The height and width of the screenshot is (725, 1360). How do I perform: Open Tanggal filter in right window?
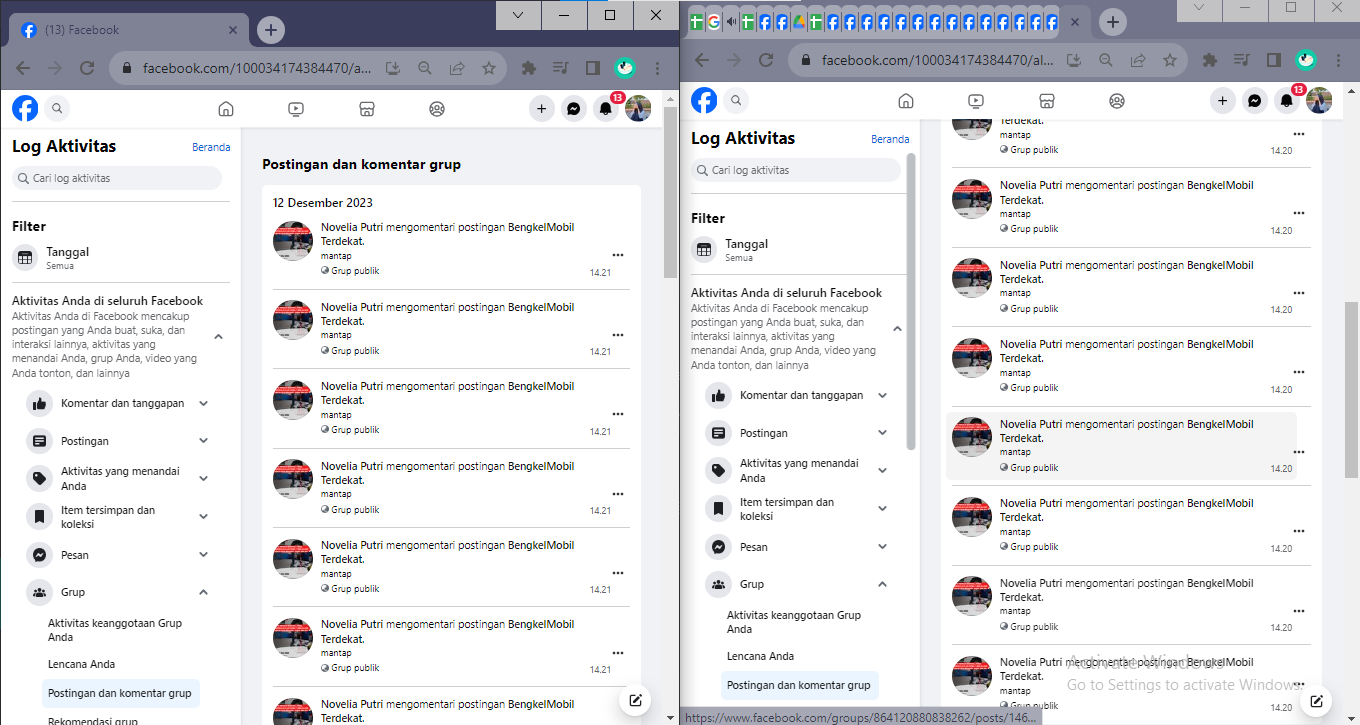(x=799, y=250)
